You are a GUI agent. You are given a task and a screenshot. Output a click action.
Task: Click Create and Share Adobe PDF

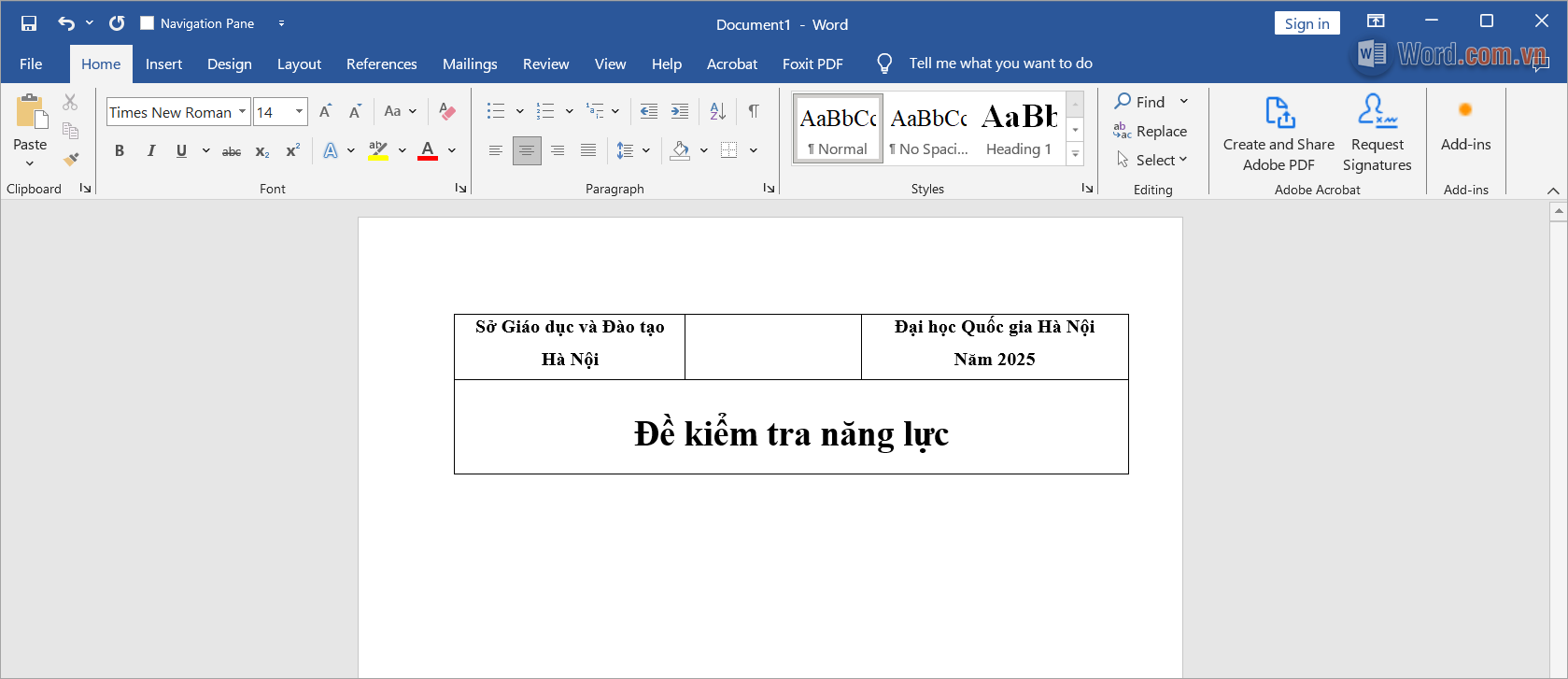coord(1278,134)
